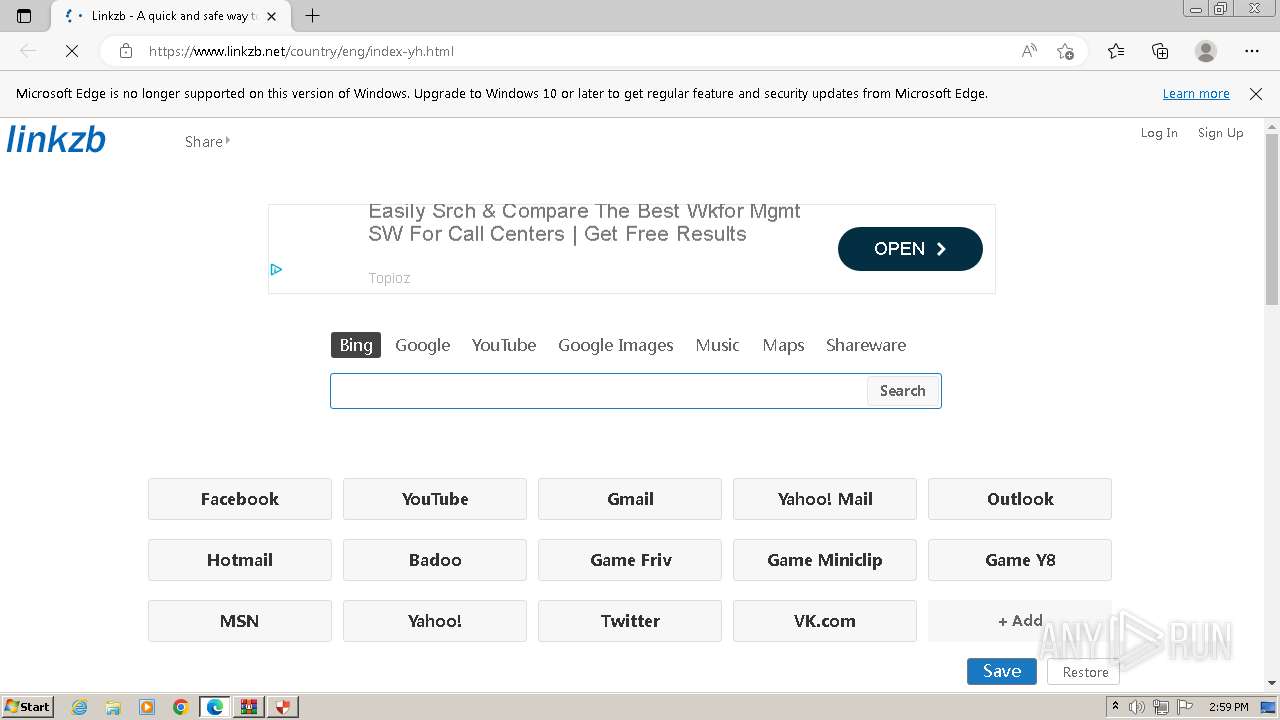Viewport: 1280px width, 720px height.
Task: Click the linkzb logo
Action: coord(56,139)
